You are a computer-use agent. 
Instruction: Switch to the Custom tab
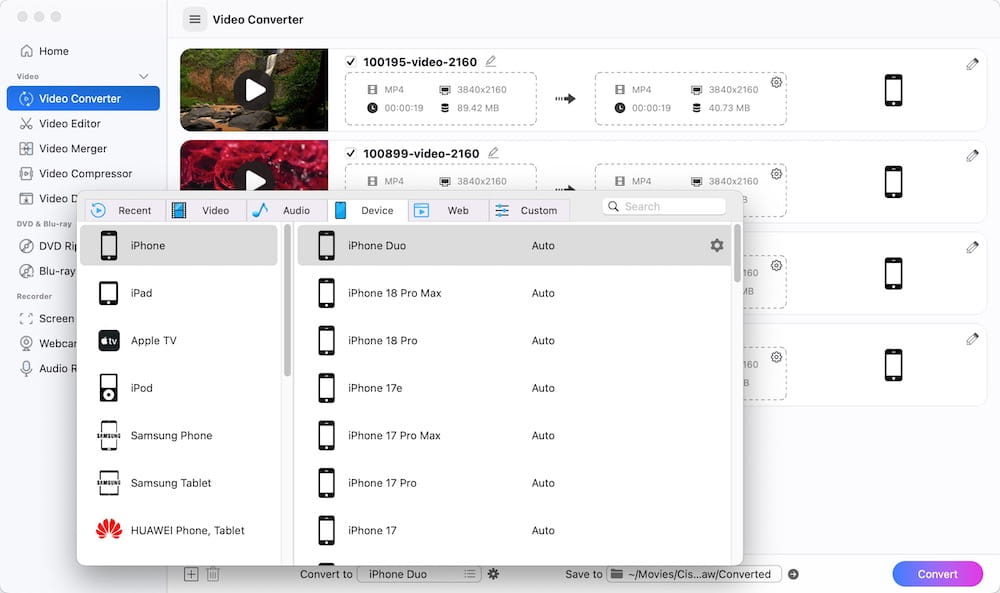tap(529, 210)
